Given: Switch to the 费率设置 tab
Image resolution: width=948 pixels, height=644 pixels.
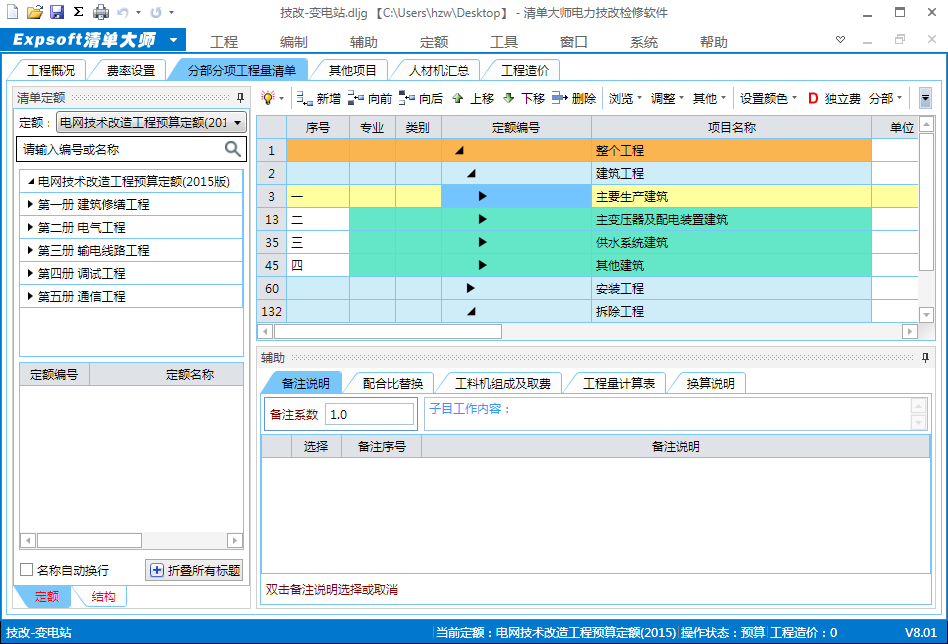Looking at the screenshot, I should 131,70.
